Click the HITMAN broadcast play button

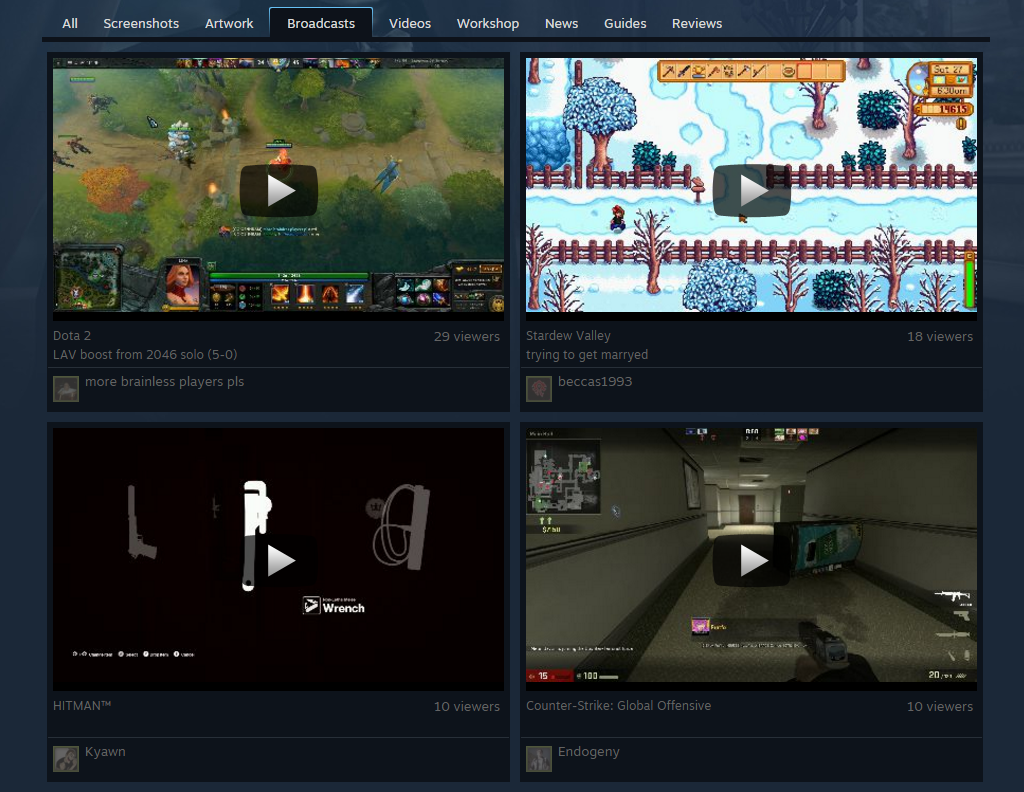tap(279, 560)
